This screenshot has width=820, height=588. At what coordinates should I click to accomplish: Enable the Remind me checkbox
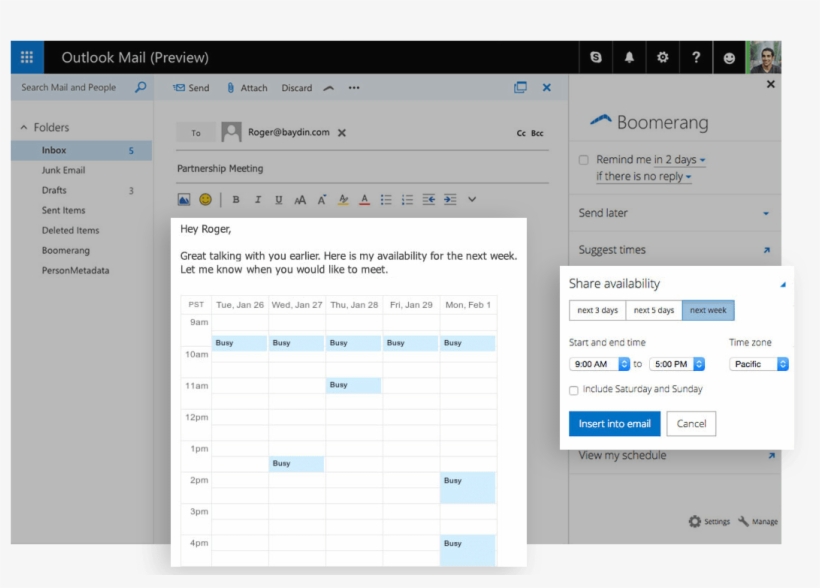(x=584, y=160)
